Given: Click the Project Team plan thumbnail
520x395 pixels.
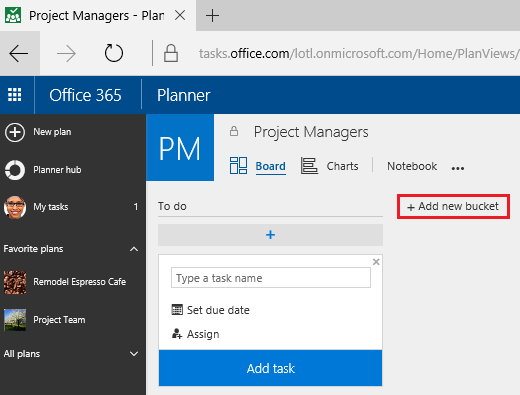Looking at the screenshot, I should (x=15, y=320).
